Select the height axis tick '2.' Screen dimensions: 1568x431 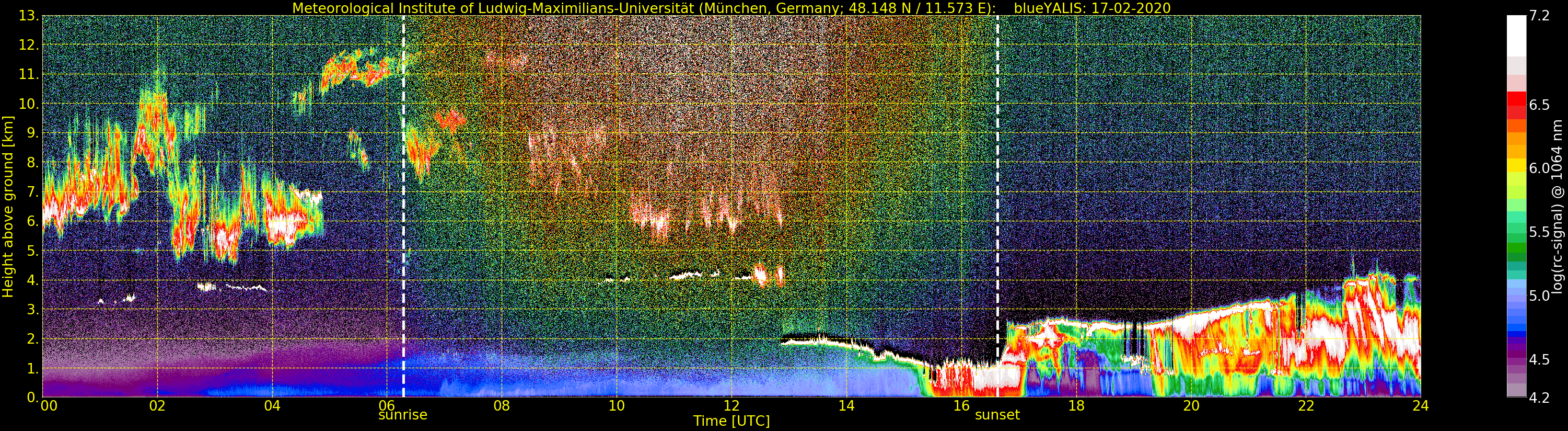(x=32, y=339)
